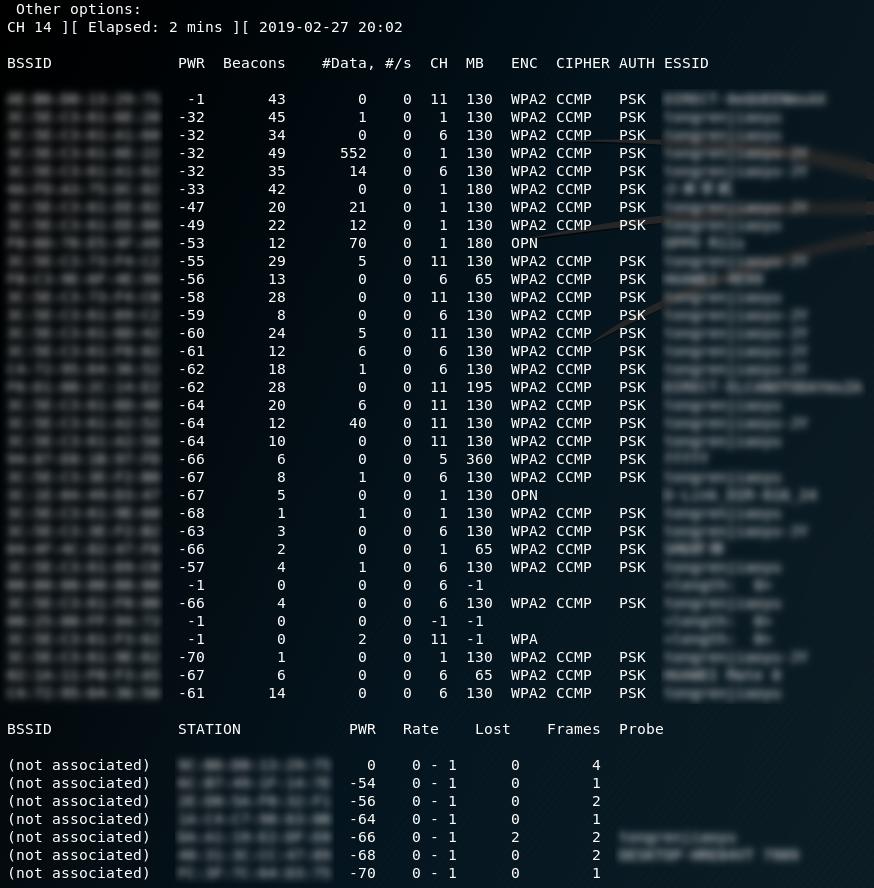Viewport: 874px width, 888px height.
Task: Click OPN in the -53 PWR row
Action: coord(524,244)
